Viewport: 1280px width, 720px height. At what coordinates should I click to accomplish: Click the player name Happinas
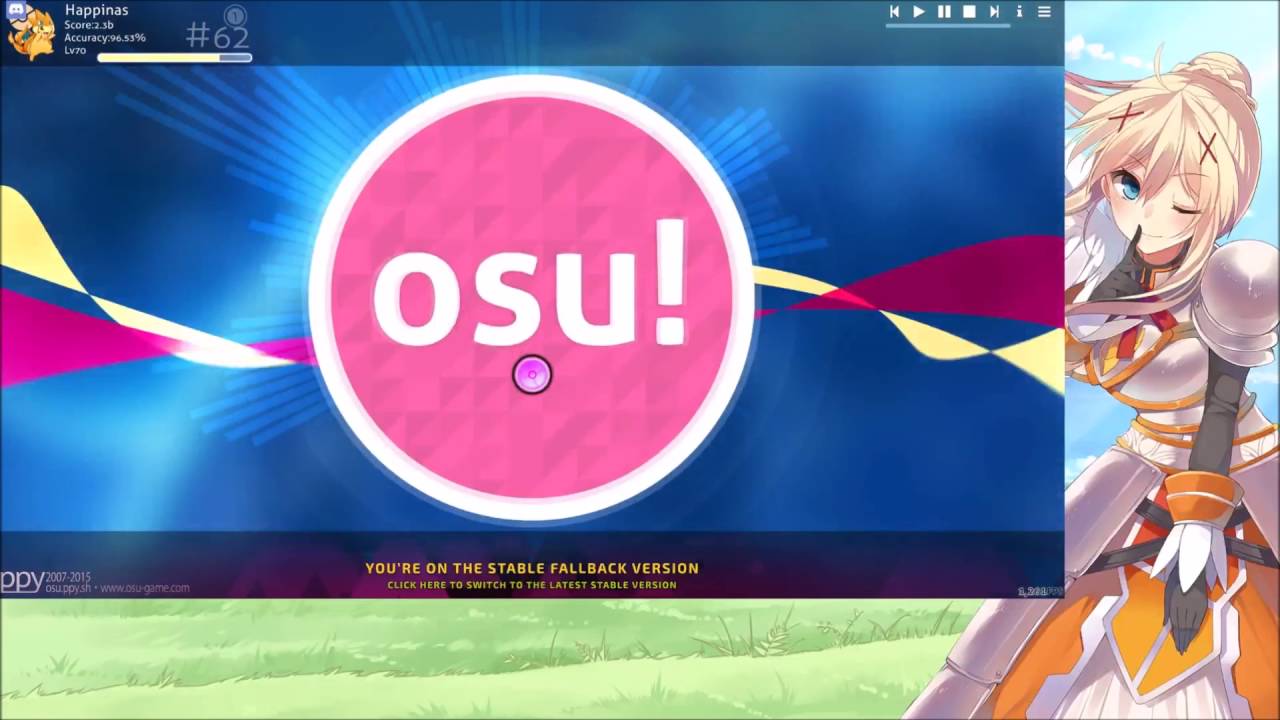(96, 10)
